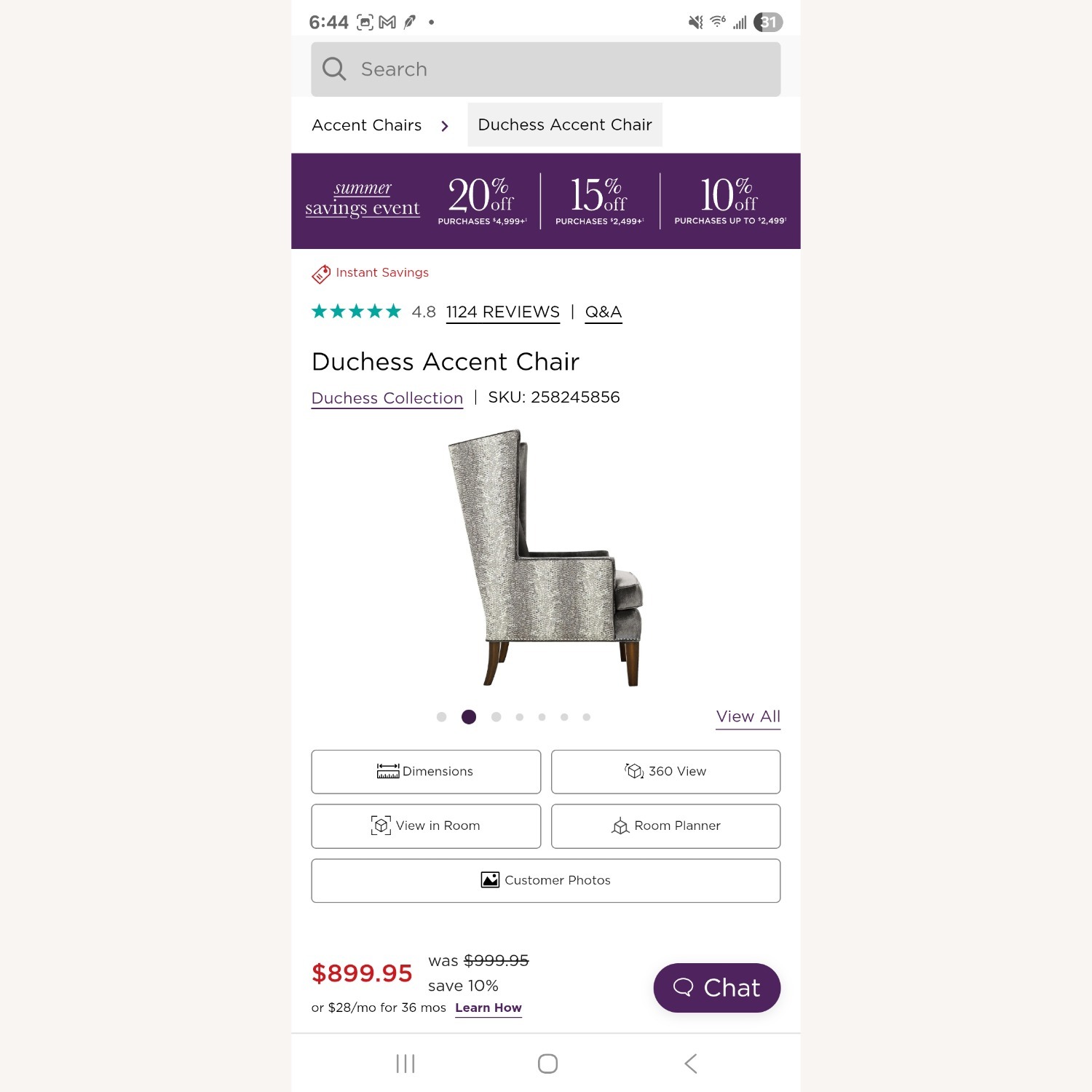
Task: Open the 1124 REVIEWS link
Action: (502, 312)
